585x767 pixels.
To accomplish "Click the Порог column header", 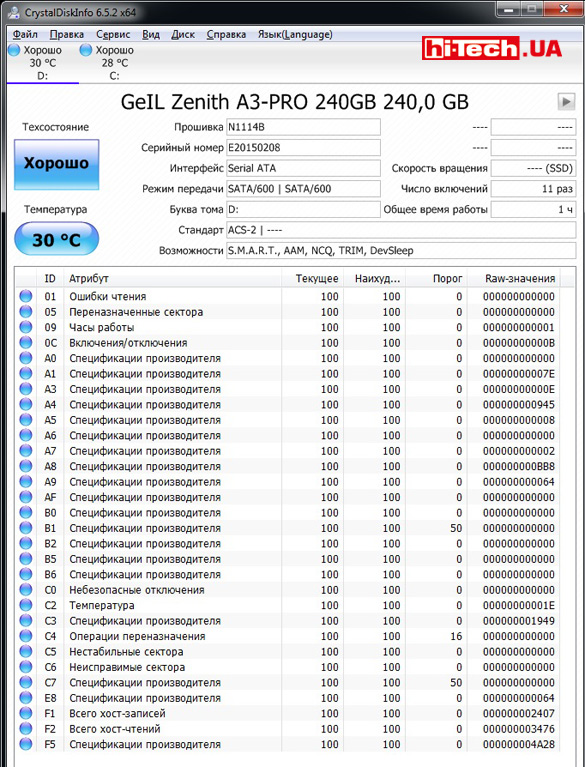I will click(436, 278).
